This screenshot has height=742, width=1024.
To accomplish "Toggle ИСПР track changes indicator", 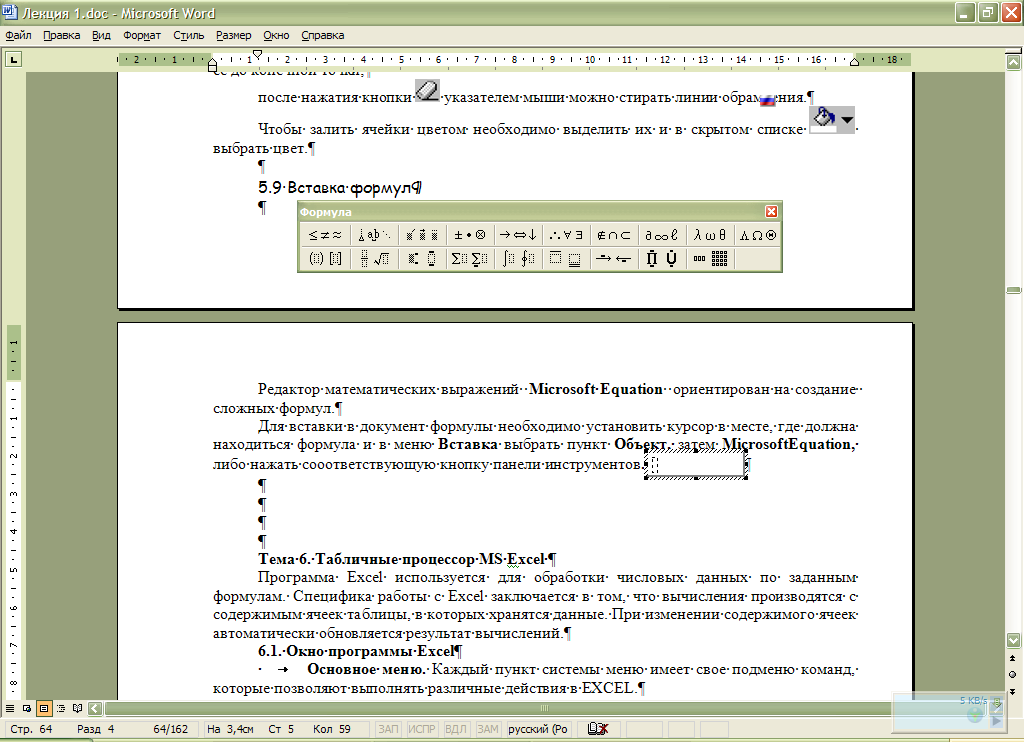I will coord(422,729).
